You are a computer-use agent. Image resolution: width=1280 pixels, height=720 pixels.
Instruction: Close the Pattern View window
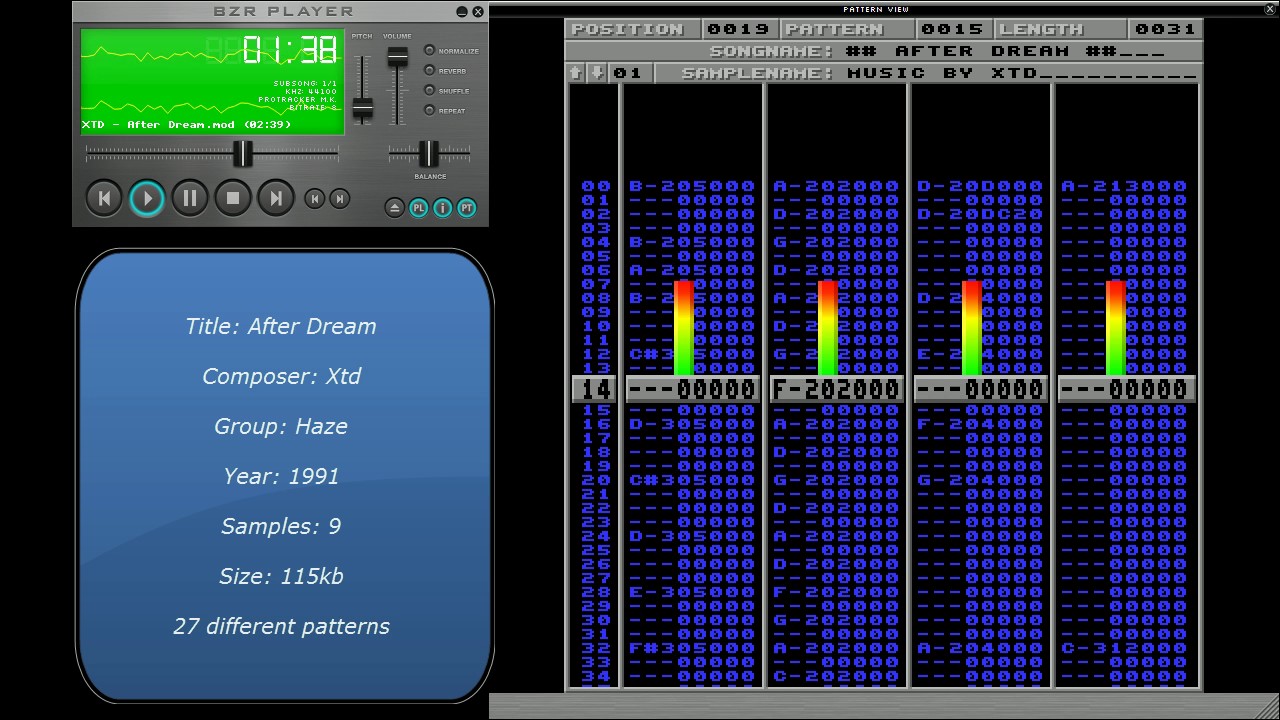1271,9
